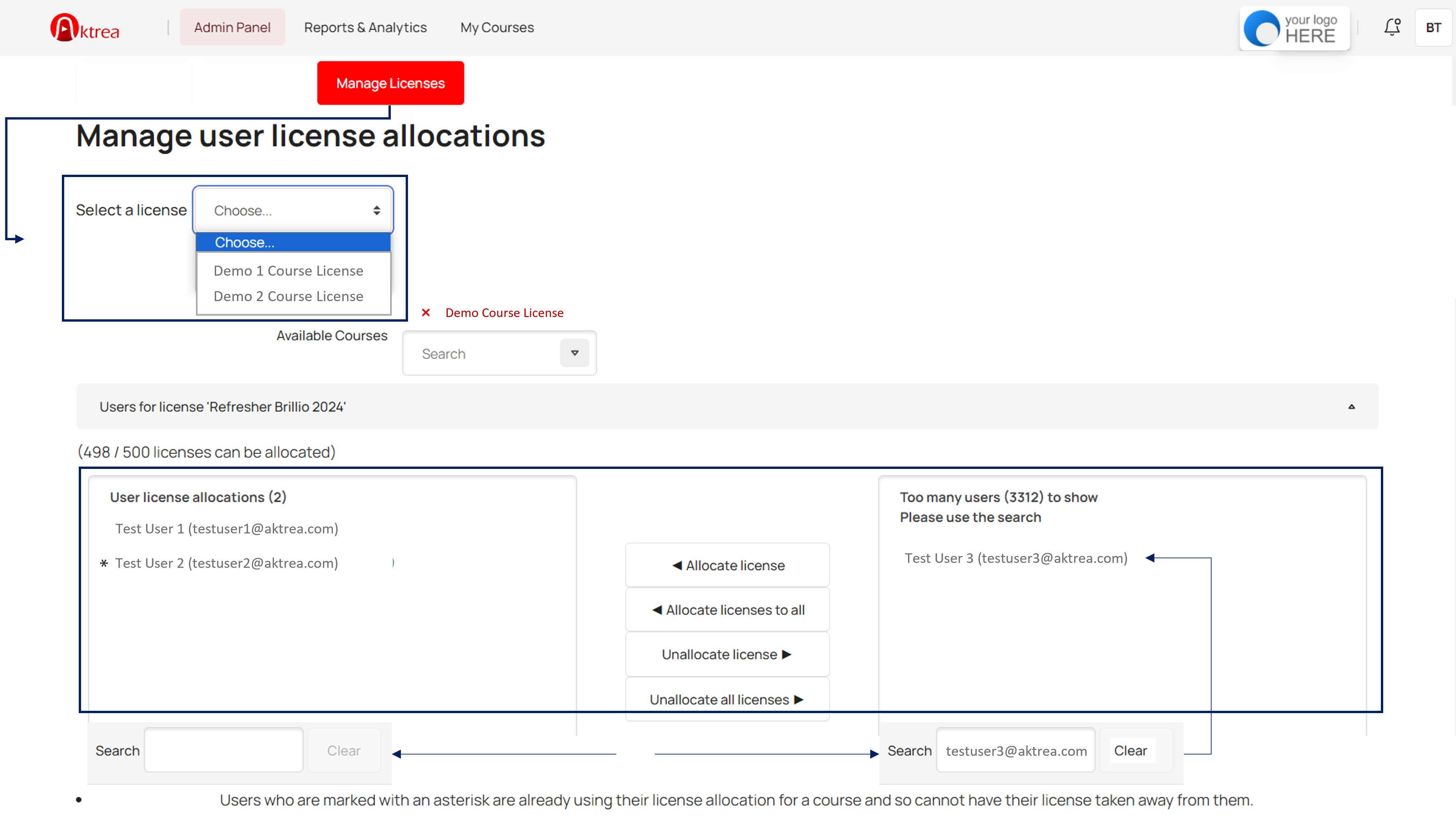Click the 'your logo HERE' company logo
Viewport: 1456px width, 819px height.
tap(1294, 28)
